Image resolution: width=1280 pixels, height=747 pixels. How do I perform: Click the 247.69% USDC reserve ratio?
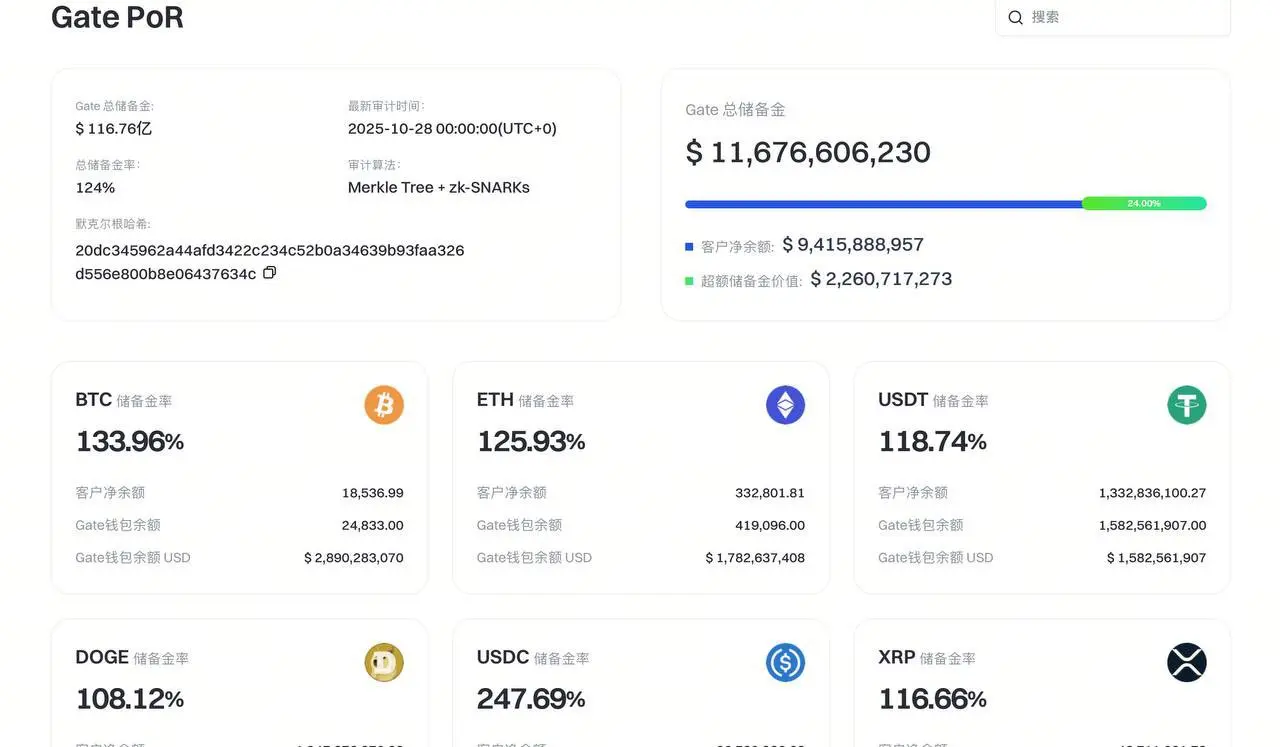531,698
